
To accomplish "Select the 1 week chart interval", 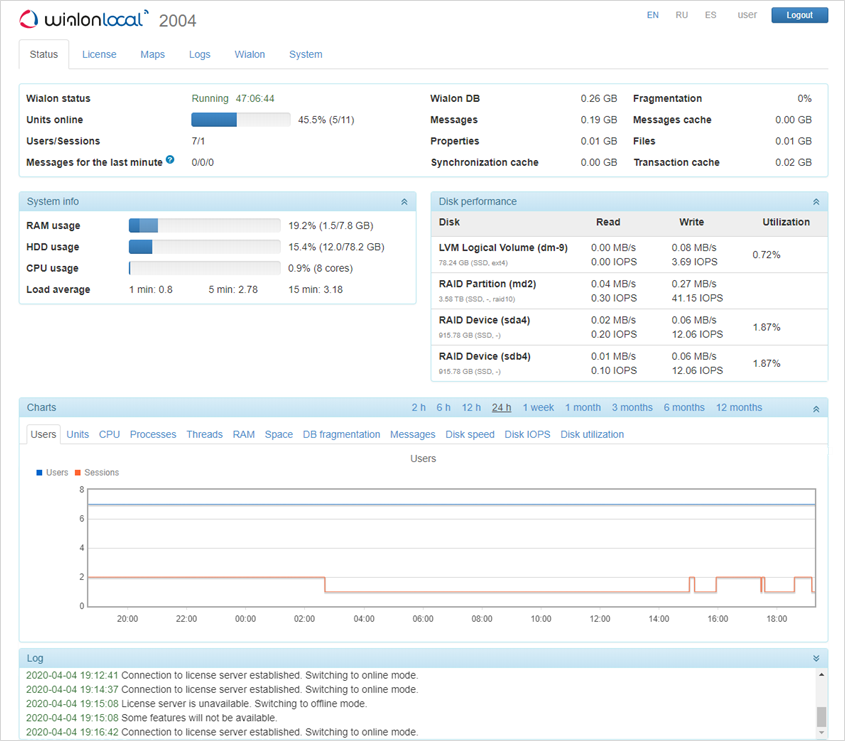I will [538, 407].
